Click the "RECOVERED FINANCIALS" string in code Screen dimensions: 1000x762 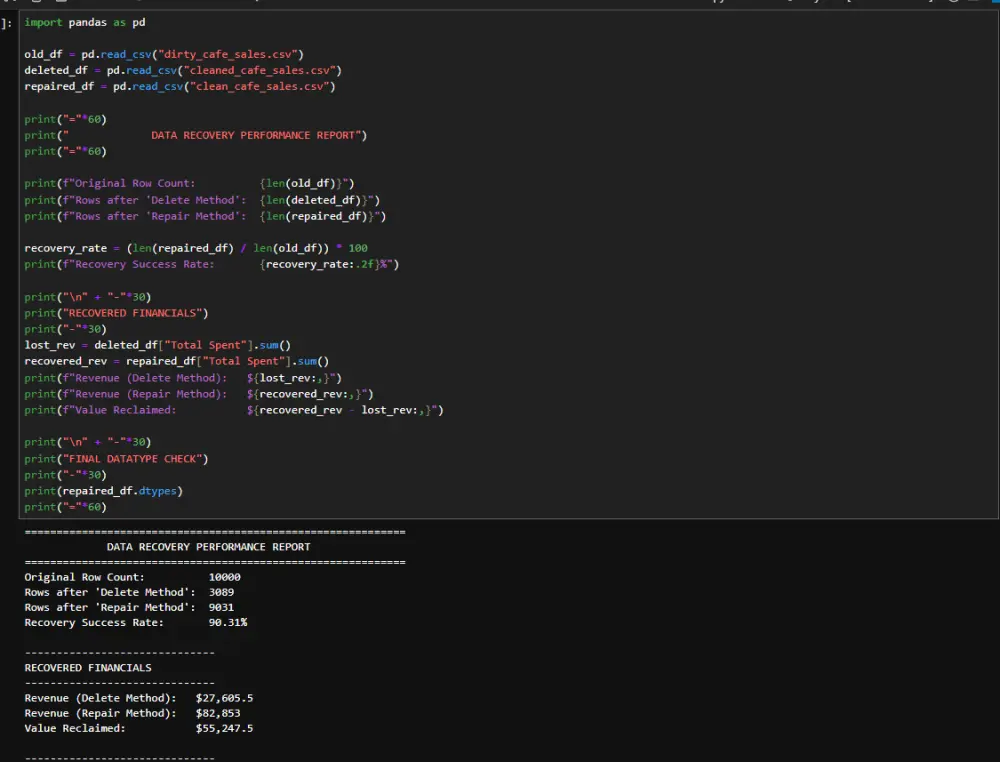pos(135,313)
